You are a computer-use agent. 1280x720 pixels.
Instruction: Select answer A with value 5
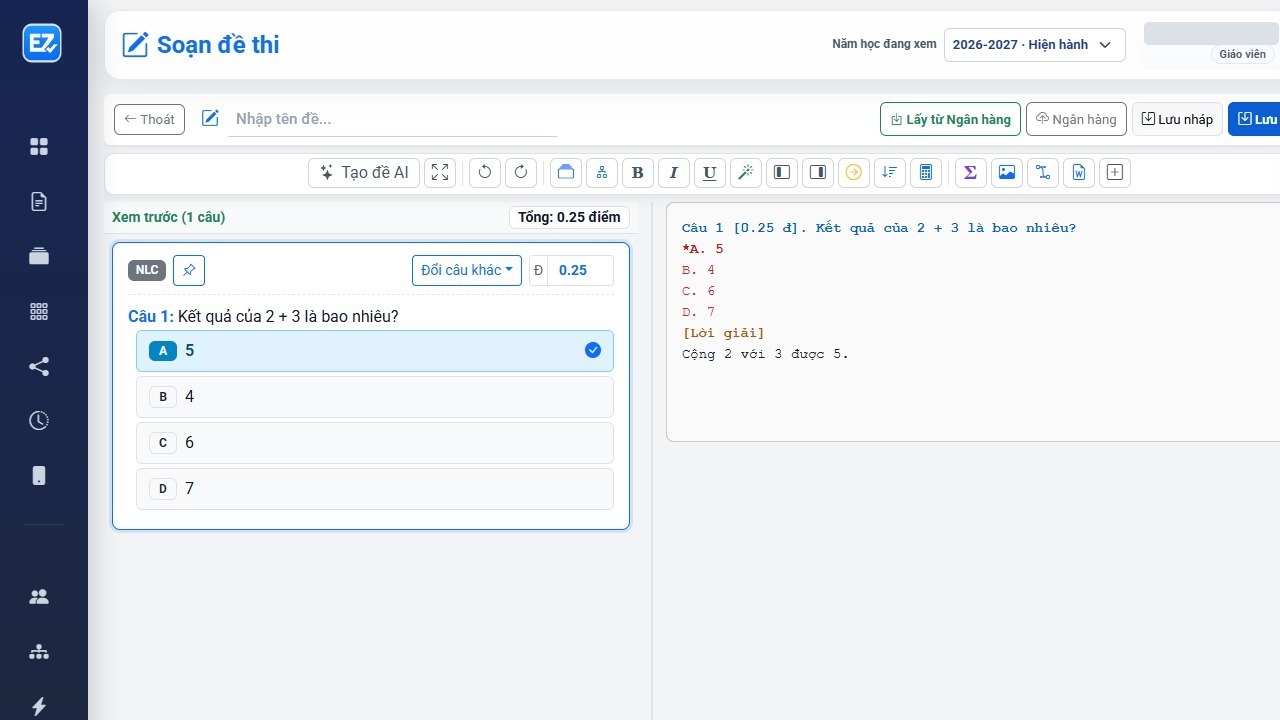[375, 351]
